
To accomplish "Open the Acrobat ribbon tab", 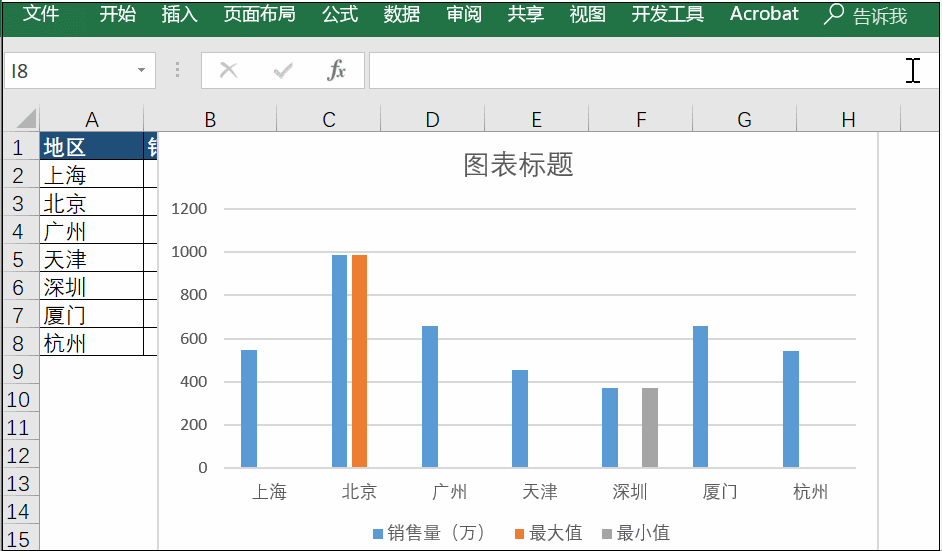I will (x=764, y=14).
